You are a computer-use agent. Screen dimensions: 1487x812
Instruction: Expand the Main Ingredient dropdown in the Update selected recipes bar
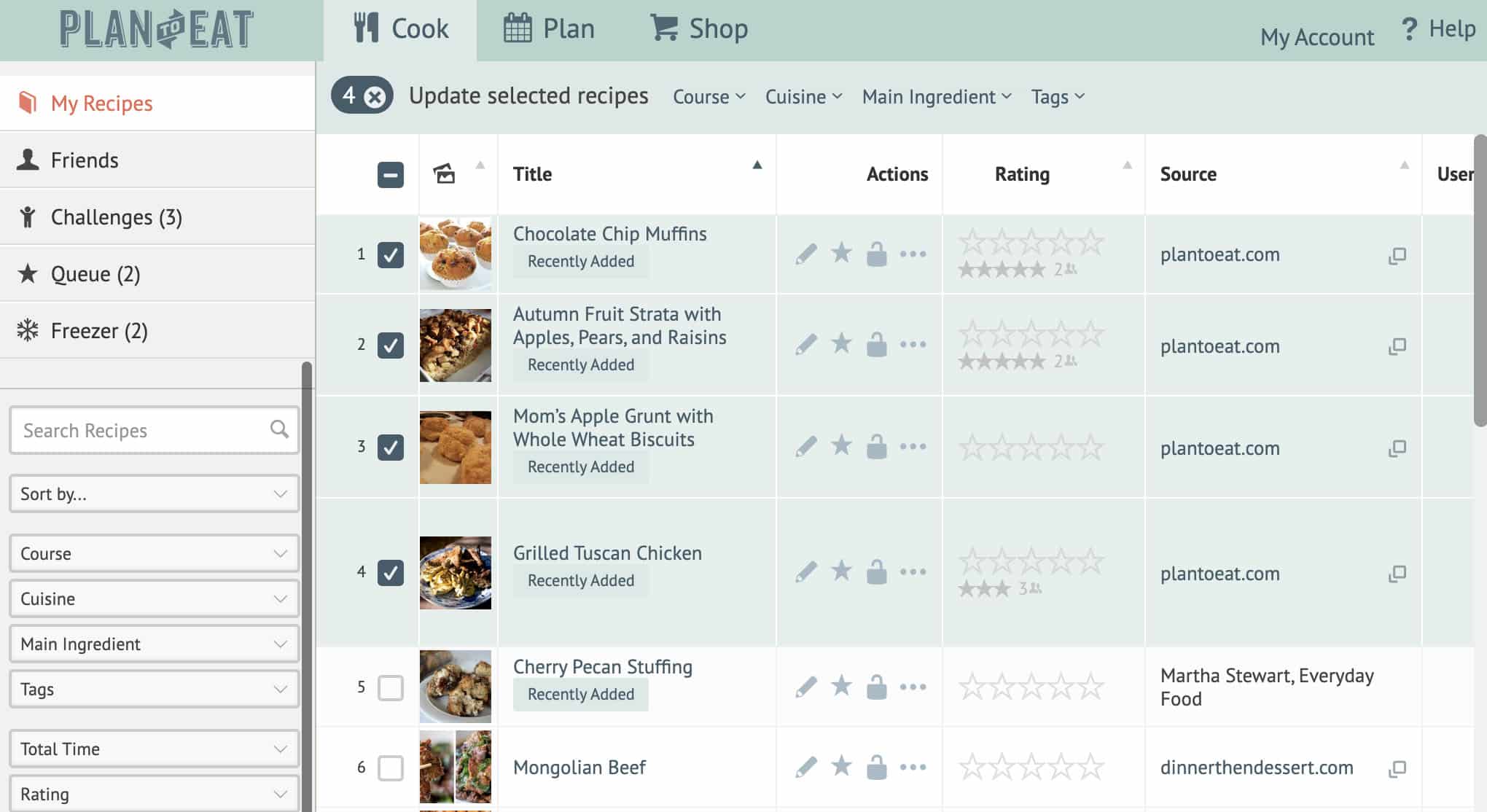[936, 97]
